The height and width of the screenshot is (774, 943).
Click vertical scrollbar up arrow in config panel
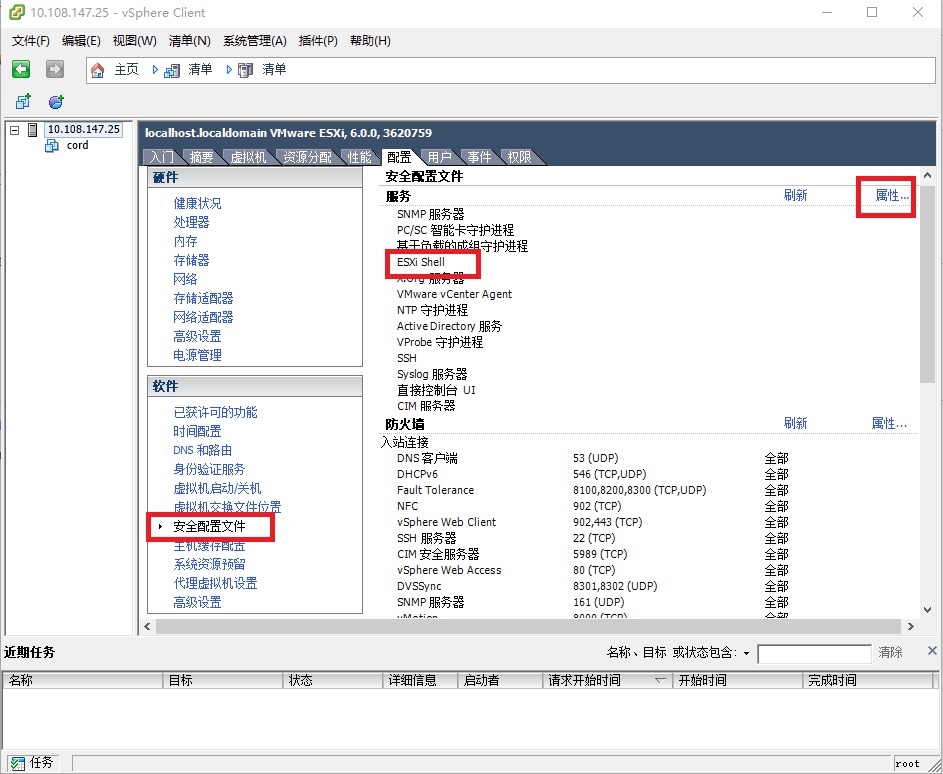coord(927,176)
